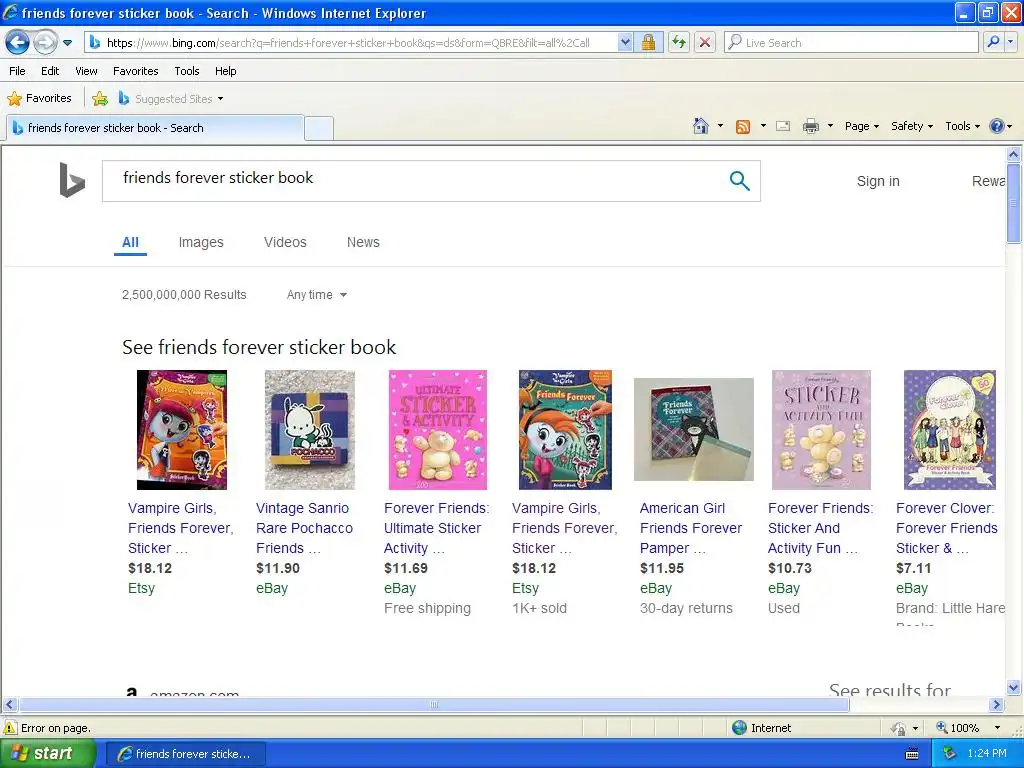Open American Girl Friends Forever Pamper link
Image resolution: width=1024 pixels, height=768 pixels.
(691, 528)
